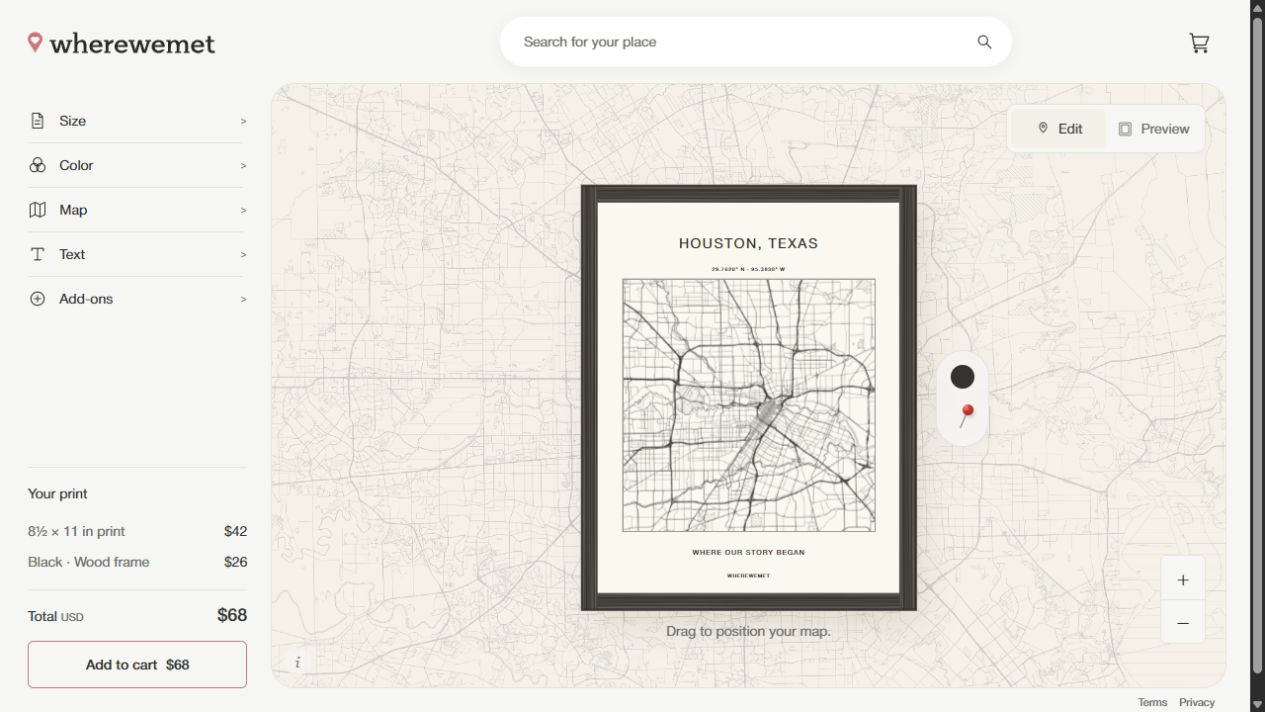
Task: Expand the Size section chevron
Action: click(x=243, y=121)
